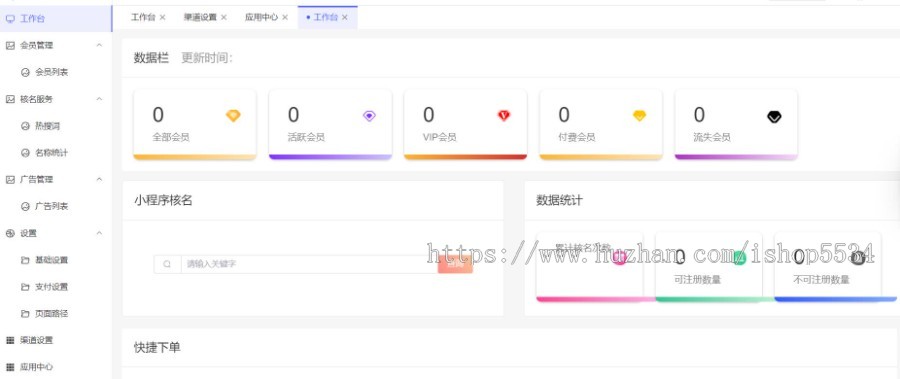Click the 核名服务 sidebar icon
This screenshot has width=900, height=379.
pos(10,99)
